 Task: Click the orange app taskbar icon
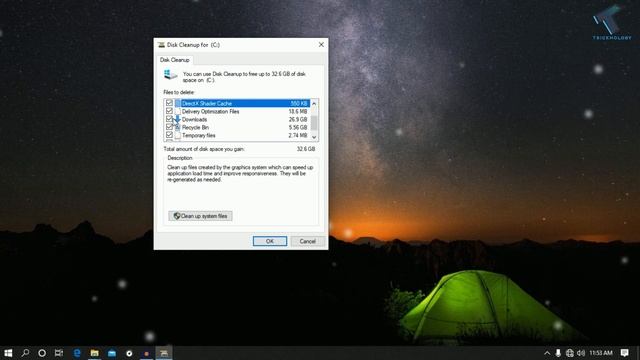pos(147,353)
